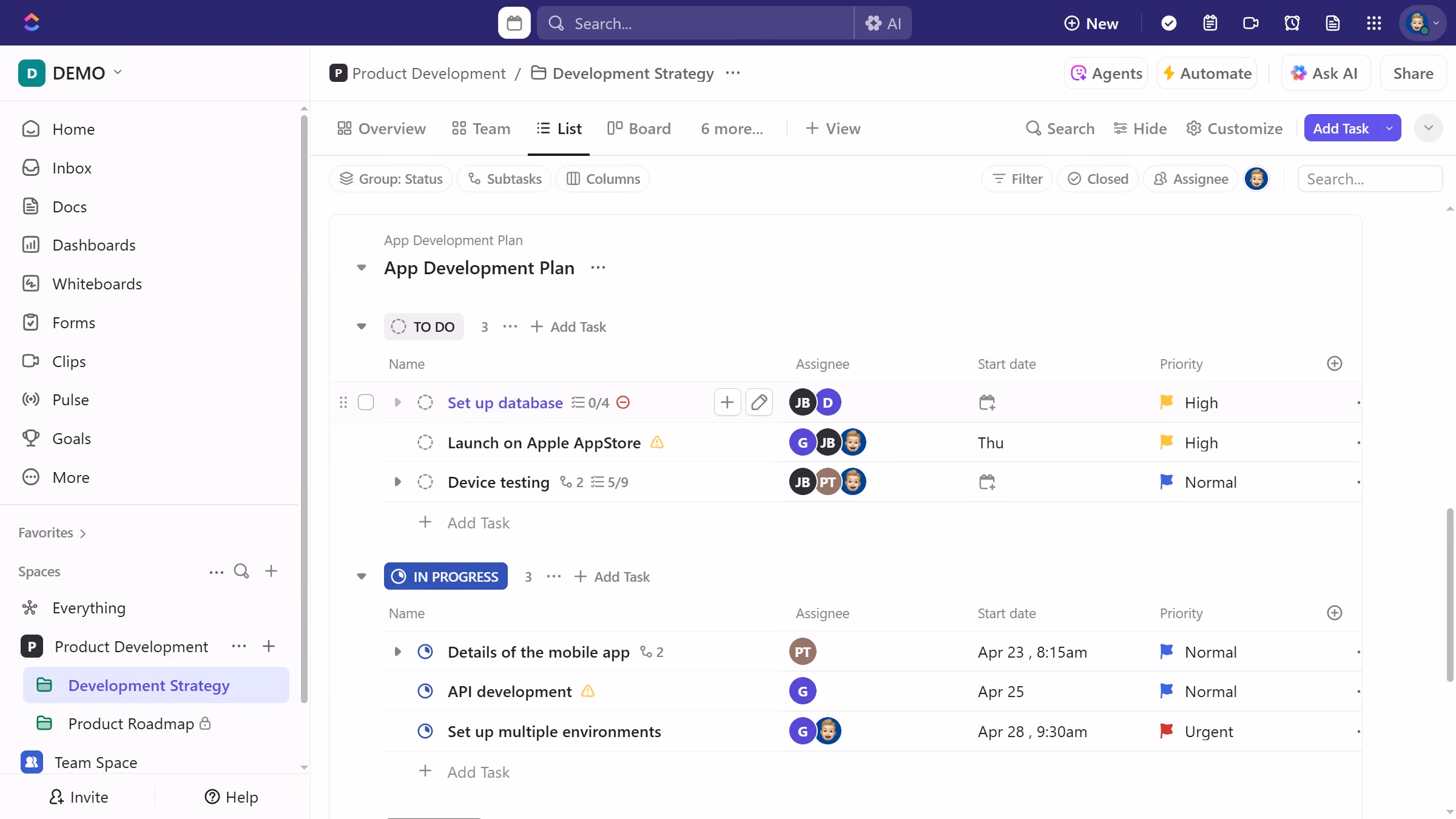Click the AI button in search bar

pos(883,23)
